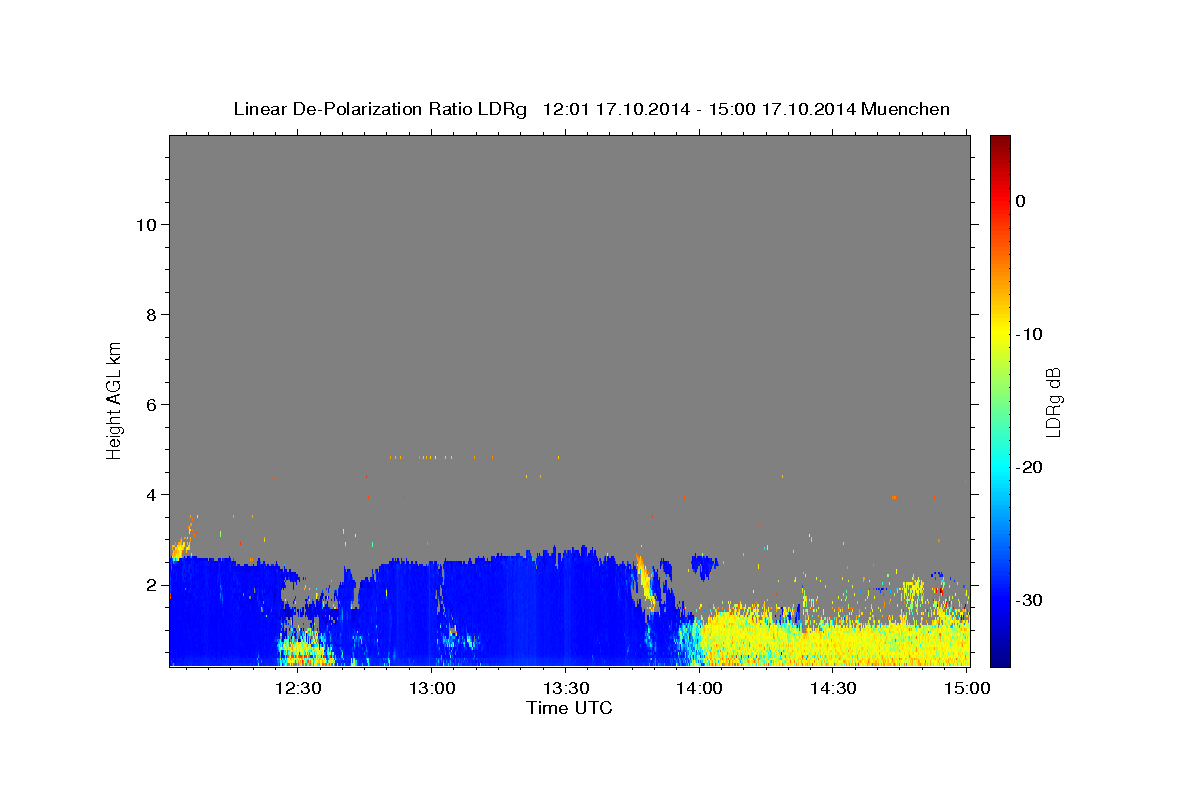Click the plot title beginning 'Linear De-Polarization Ratio LDRg'
1200x800 pixels.
click(x=591, y=109)
